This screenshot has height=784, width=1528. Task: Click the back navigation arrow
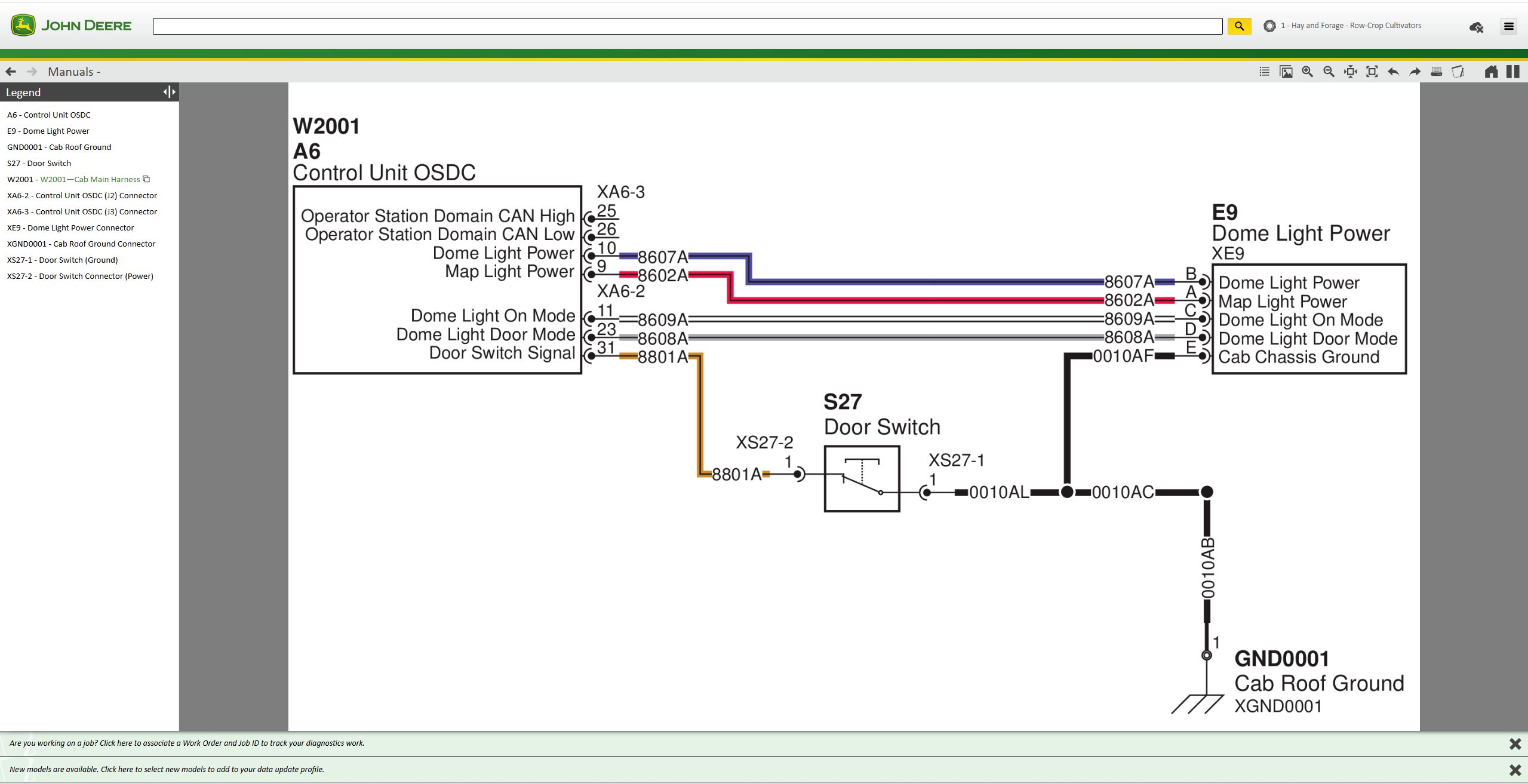click(11, 71)
